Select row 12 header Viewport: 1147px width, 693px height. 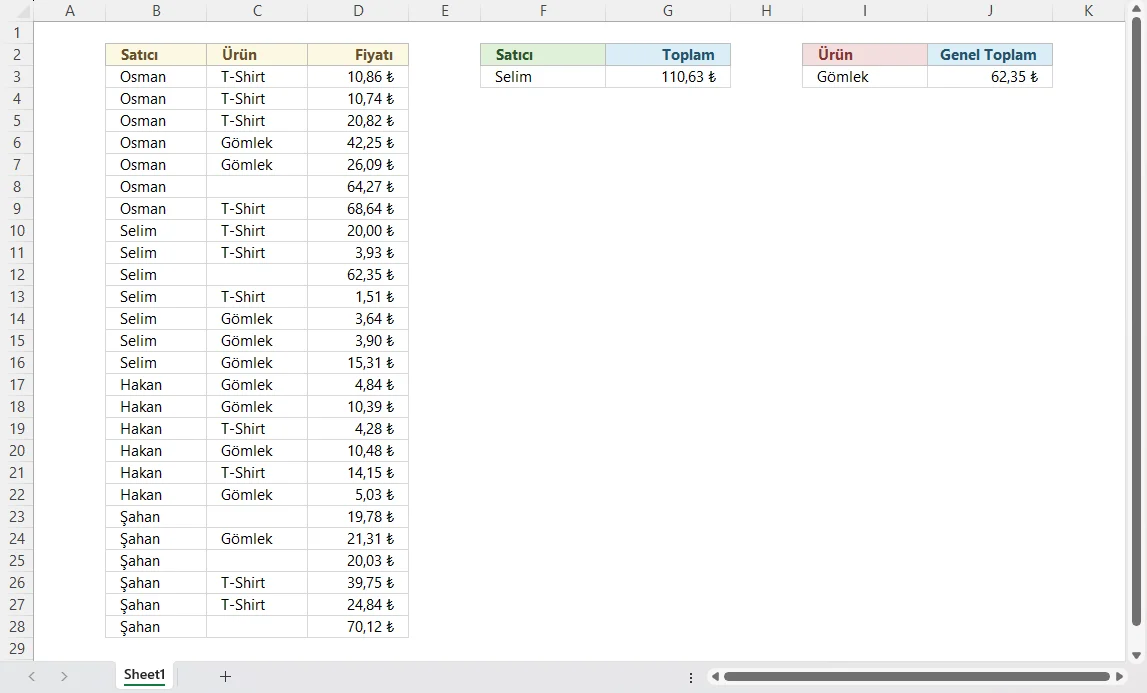coord(17,274)
